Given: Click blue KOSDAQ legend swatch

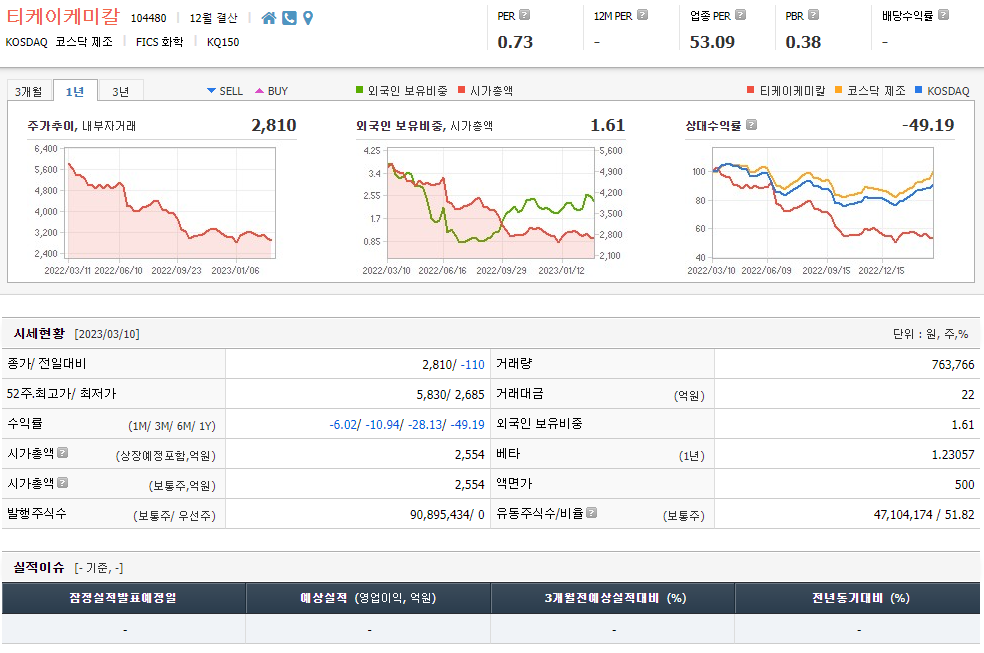Looking at the screenshot, I should 919,90.
